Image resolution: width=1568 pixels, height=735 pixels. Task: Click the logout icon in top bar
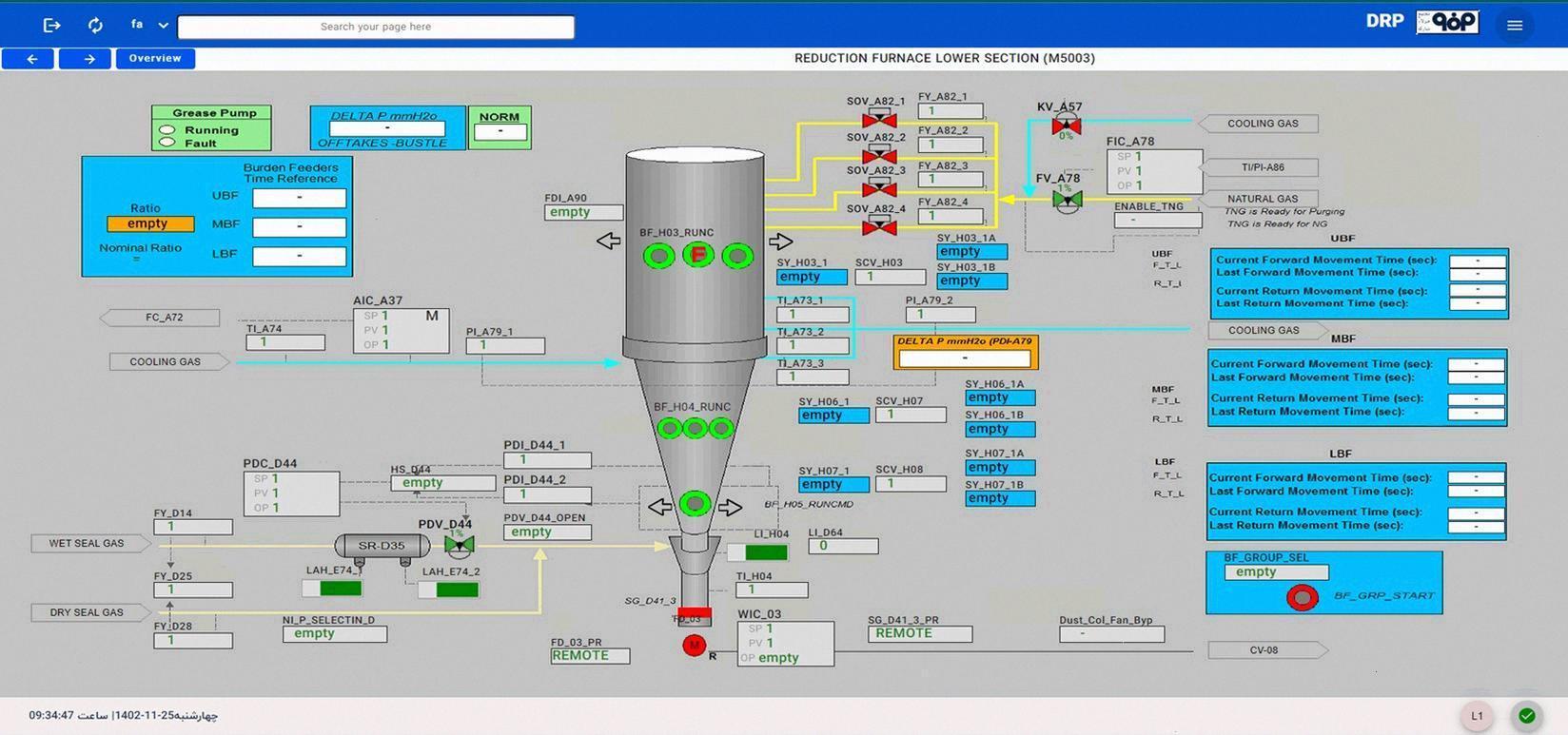[x=52, y=26]
